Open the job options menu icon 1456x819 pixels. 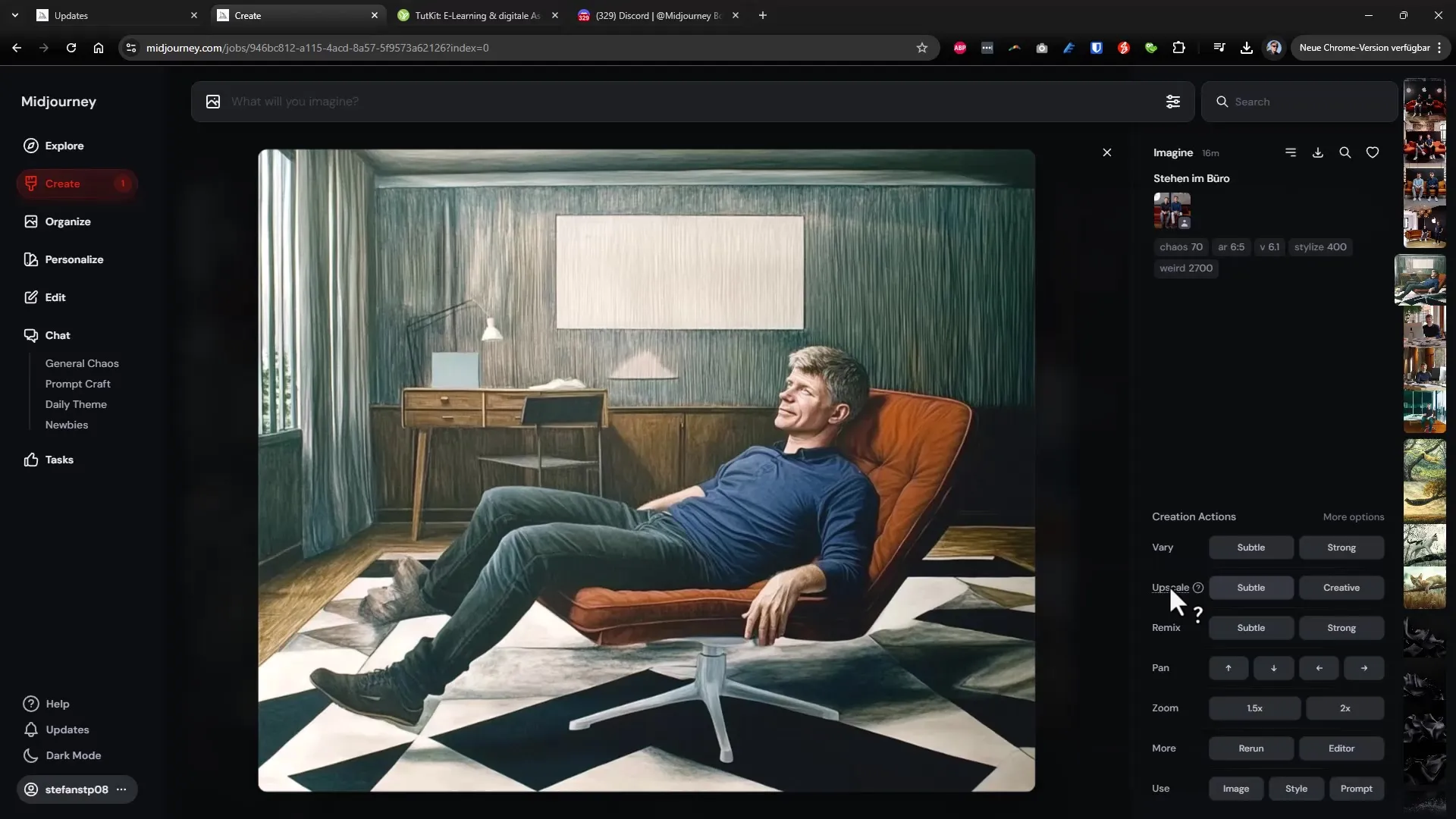[1291, 152]
